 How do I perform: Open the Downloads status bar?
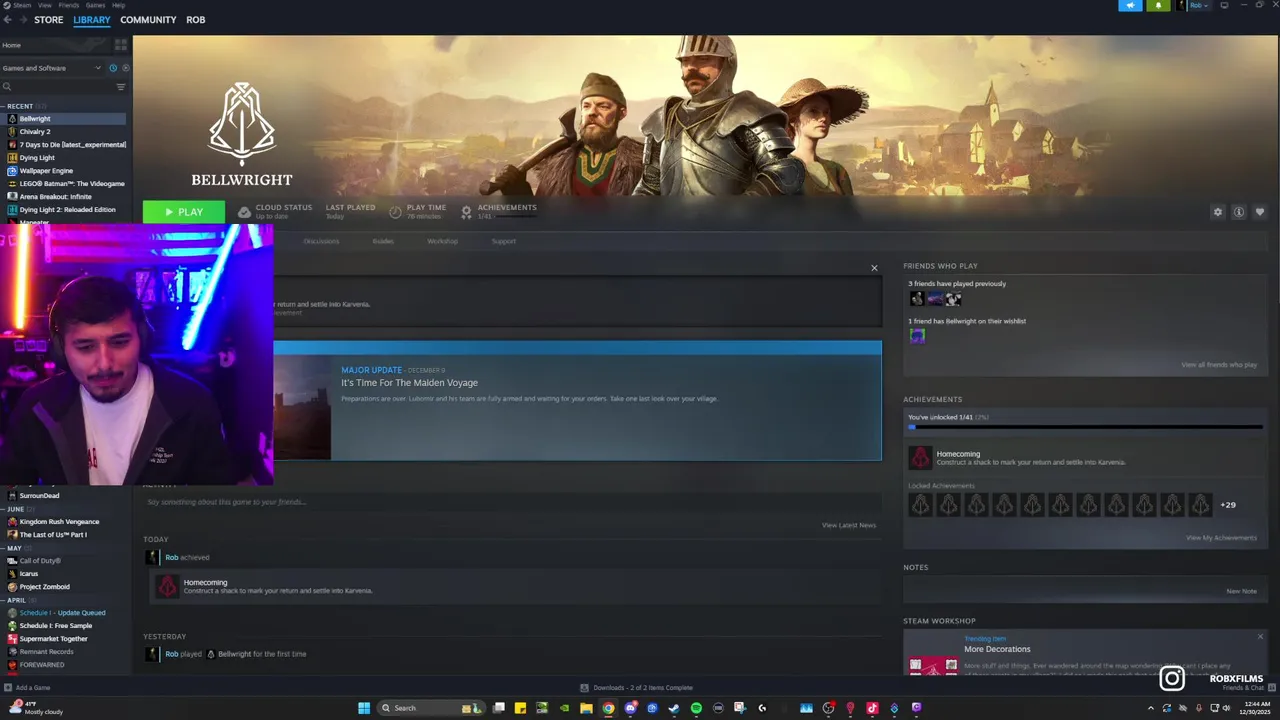[x=637, y=688]
